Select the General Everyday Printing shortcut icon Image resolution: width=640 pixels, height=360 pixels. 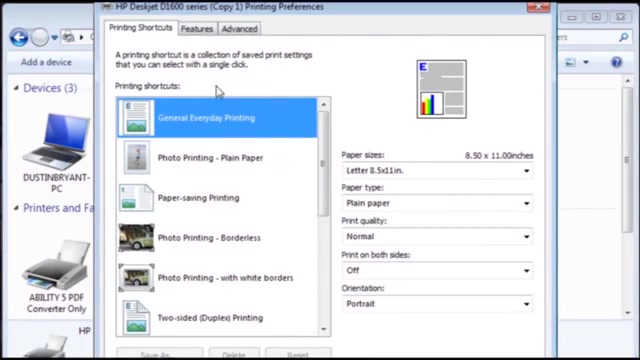click(136, 118)
